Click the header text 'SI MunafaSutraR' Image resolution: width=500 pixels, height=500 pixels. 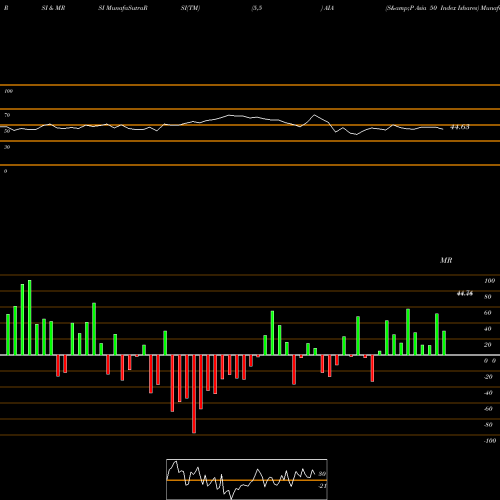click(x=123, y=8)
